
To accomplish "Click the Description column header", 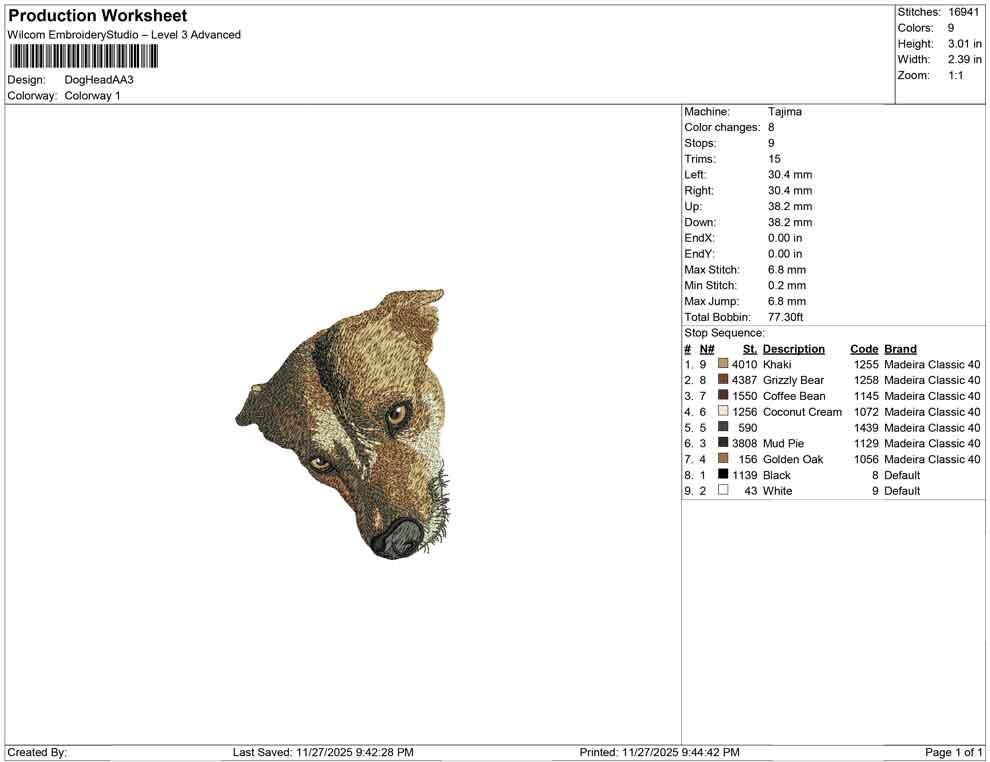I will tap(794, 348).
